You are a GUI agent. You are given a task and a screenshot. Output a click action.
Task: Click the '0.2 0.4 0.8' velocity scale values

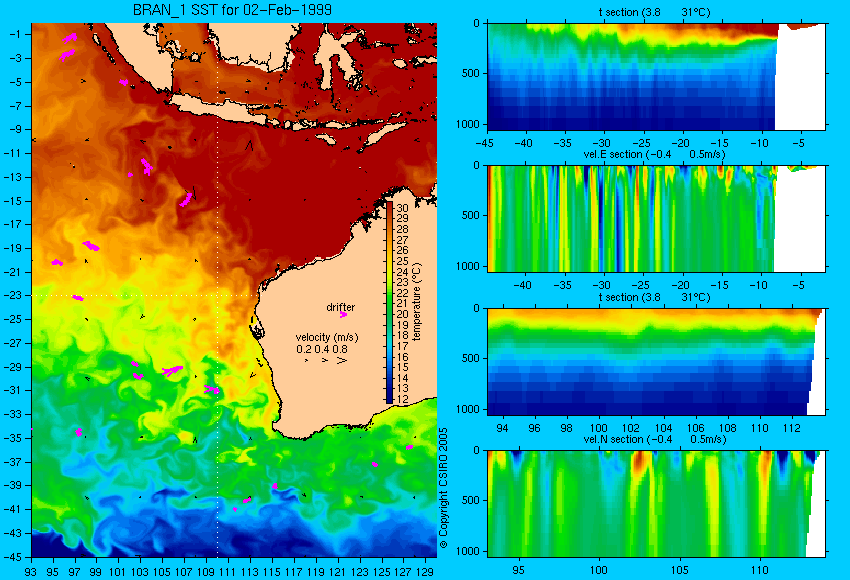tap(322, 349)
